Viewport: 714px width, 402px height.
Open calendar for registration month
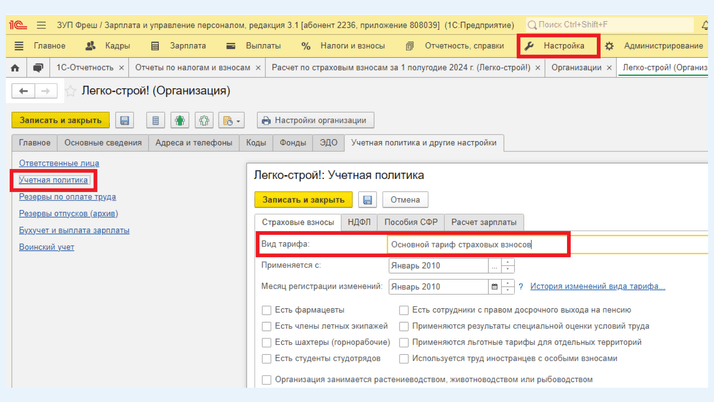pyautogui.click(x=495, y=287)
